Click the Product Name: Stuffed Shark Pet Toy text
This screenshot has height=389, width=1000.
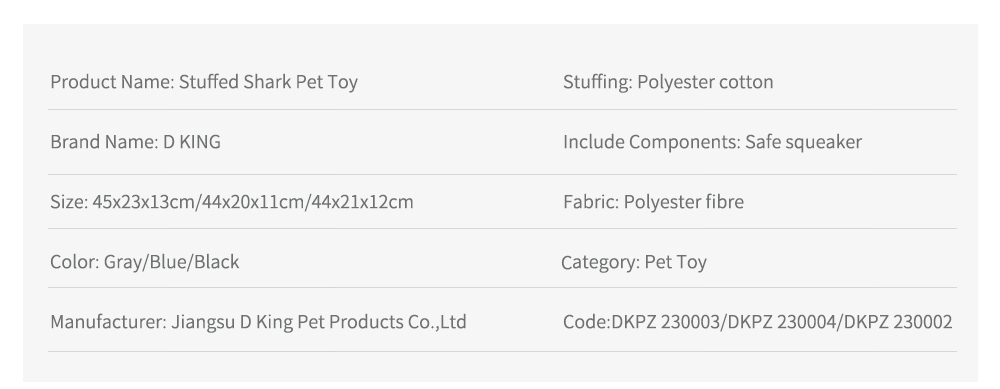[x=204, y=82]
